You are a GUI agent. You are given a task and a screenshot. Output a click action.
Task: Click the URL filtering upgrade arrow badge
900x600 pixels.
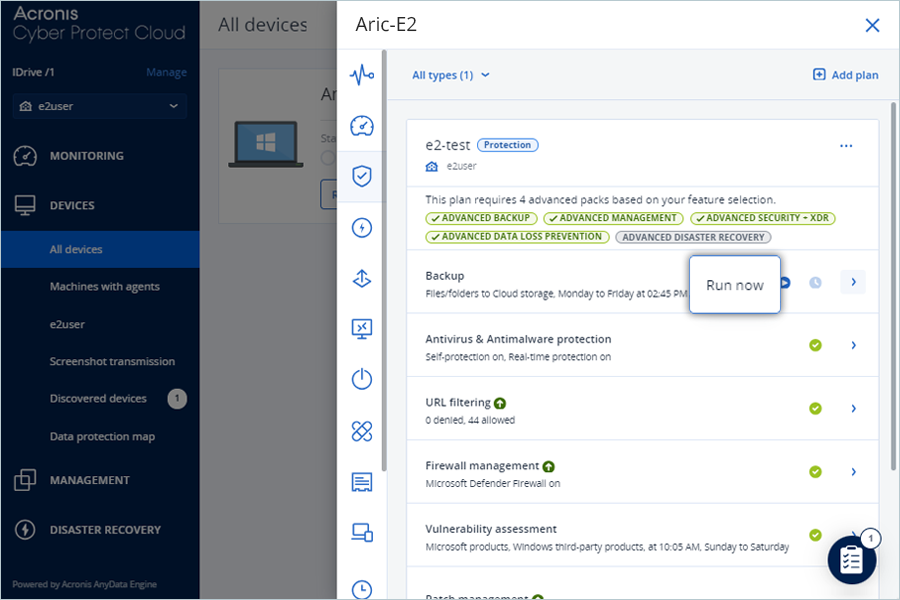[x=500, y=403]
